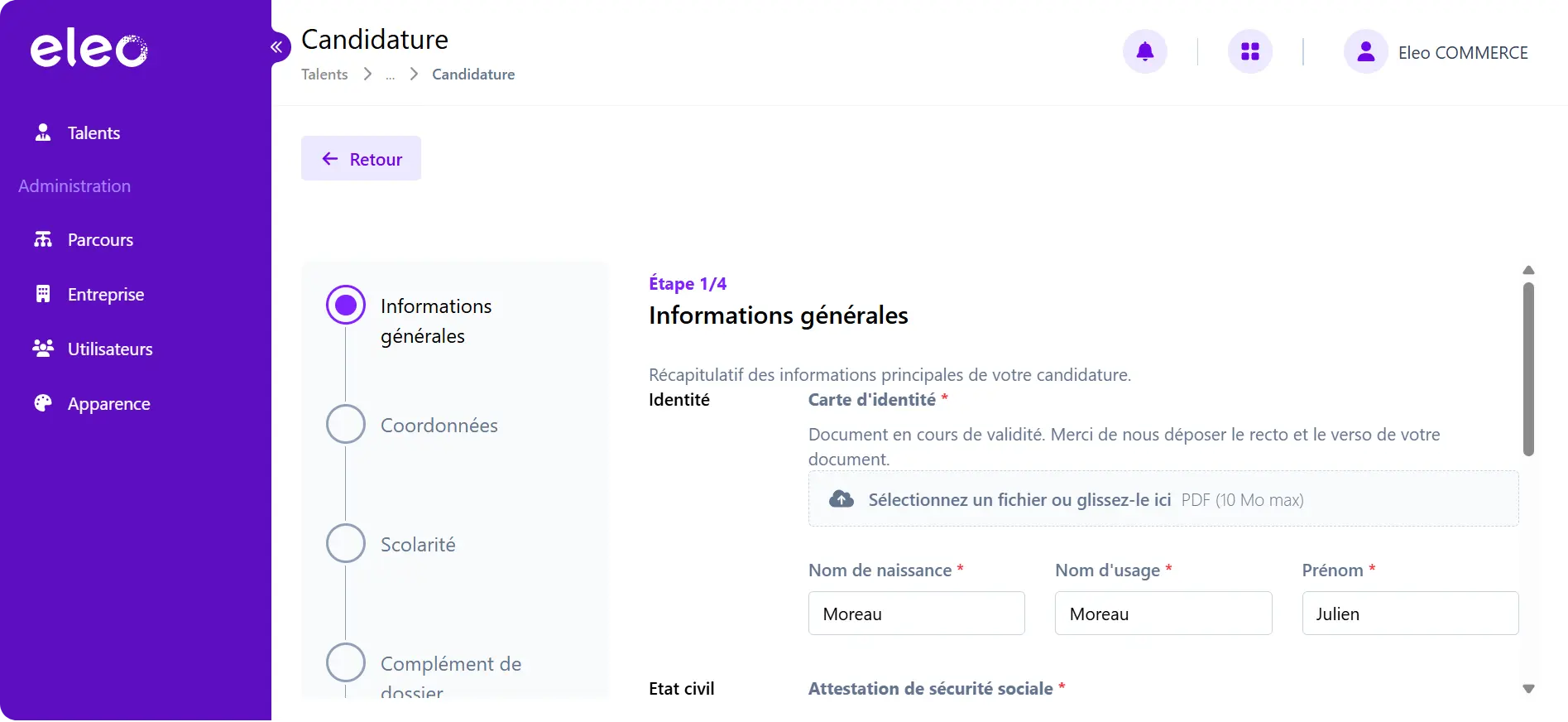The width and height of the screenshot is (1568, 722).
Task: Click the Candidature breadcrumb
Action: tap(473, 75)
